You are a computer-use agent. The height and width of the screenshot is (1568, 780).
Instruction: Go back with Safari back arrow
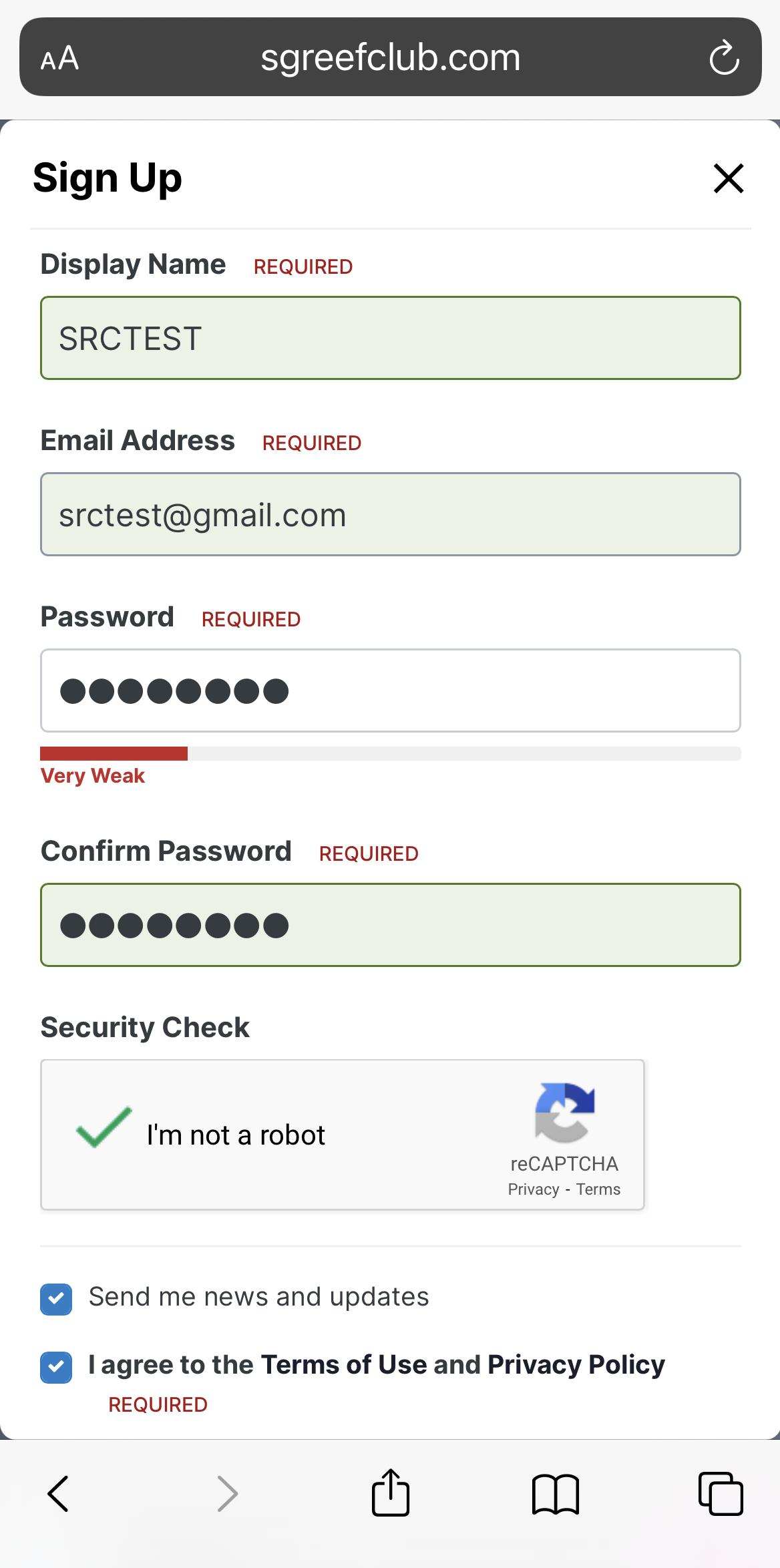(x=58, y=1493)
